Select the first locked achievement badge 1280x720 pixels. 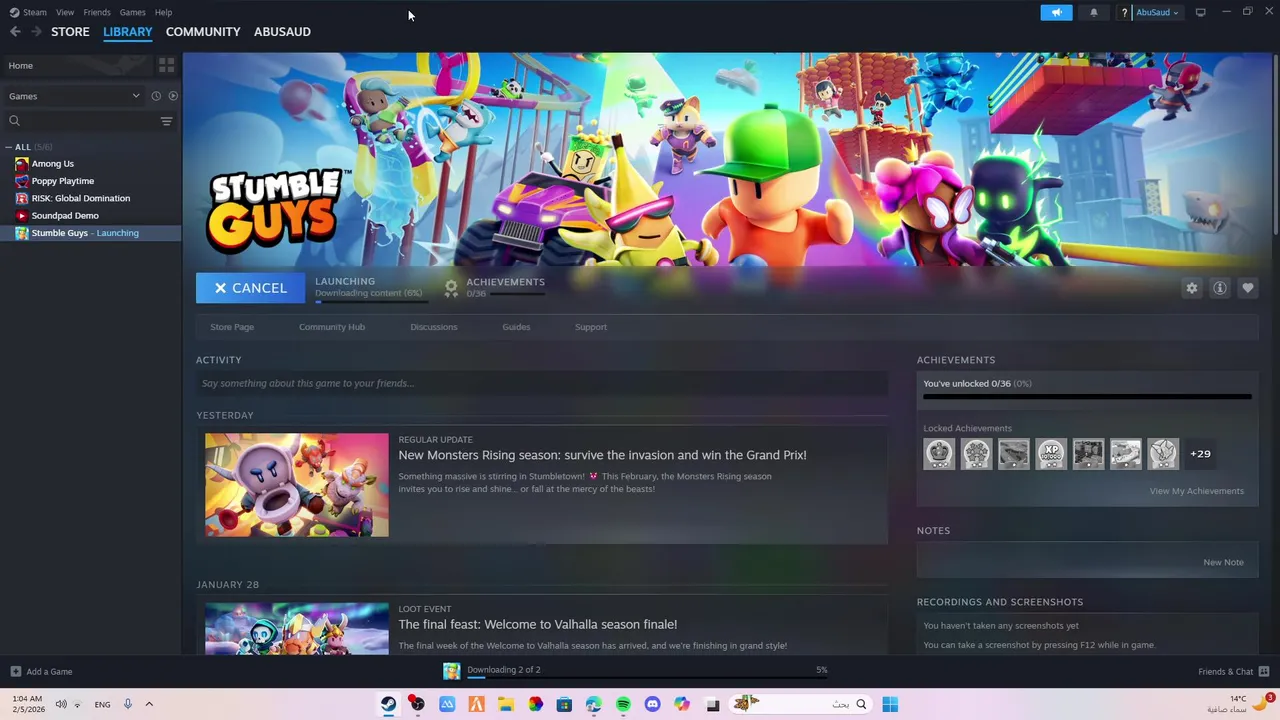pyautogui.click(x=939, y=454)
